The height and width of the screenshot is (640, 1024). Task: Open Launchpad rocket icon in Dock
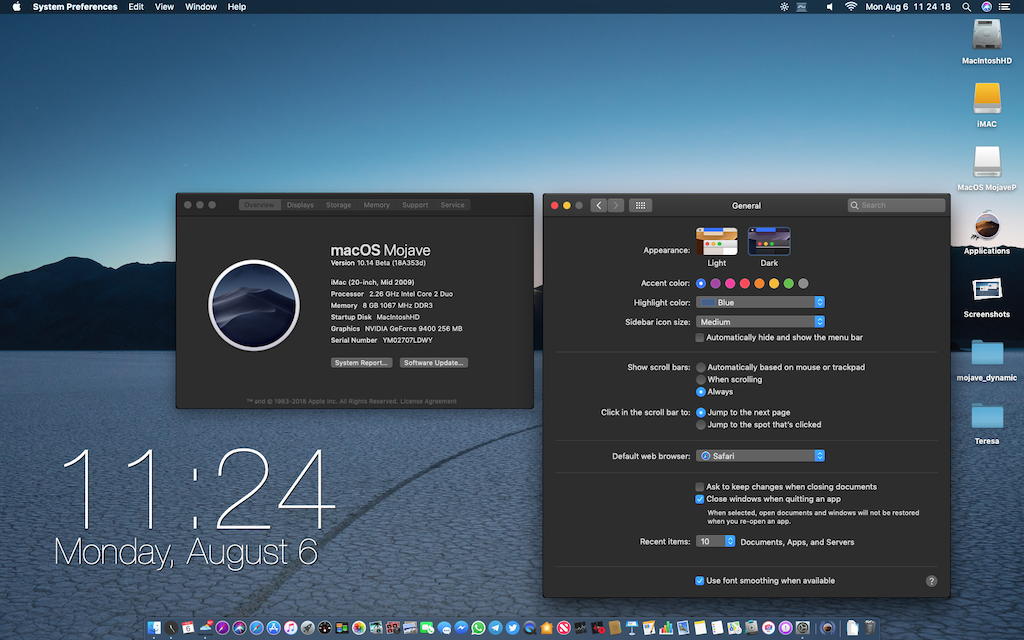click(x=308, y=628)
